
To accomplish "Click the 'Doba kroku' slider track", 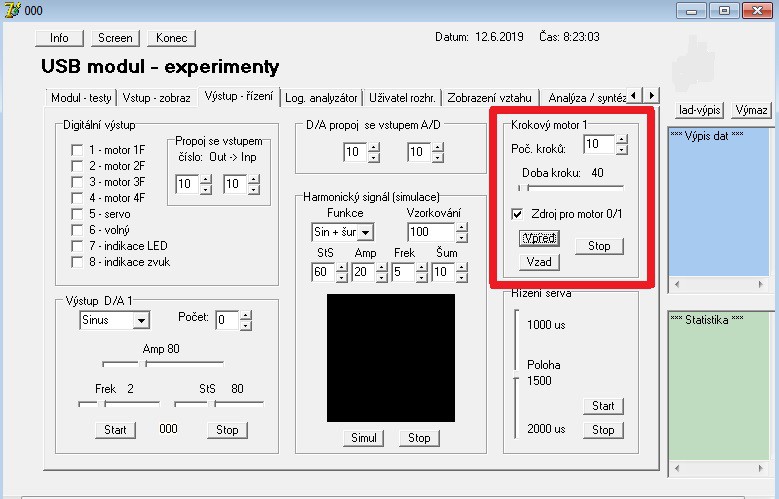I will [x=570, y=186].
